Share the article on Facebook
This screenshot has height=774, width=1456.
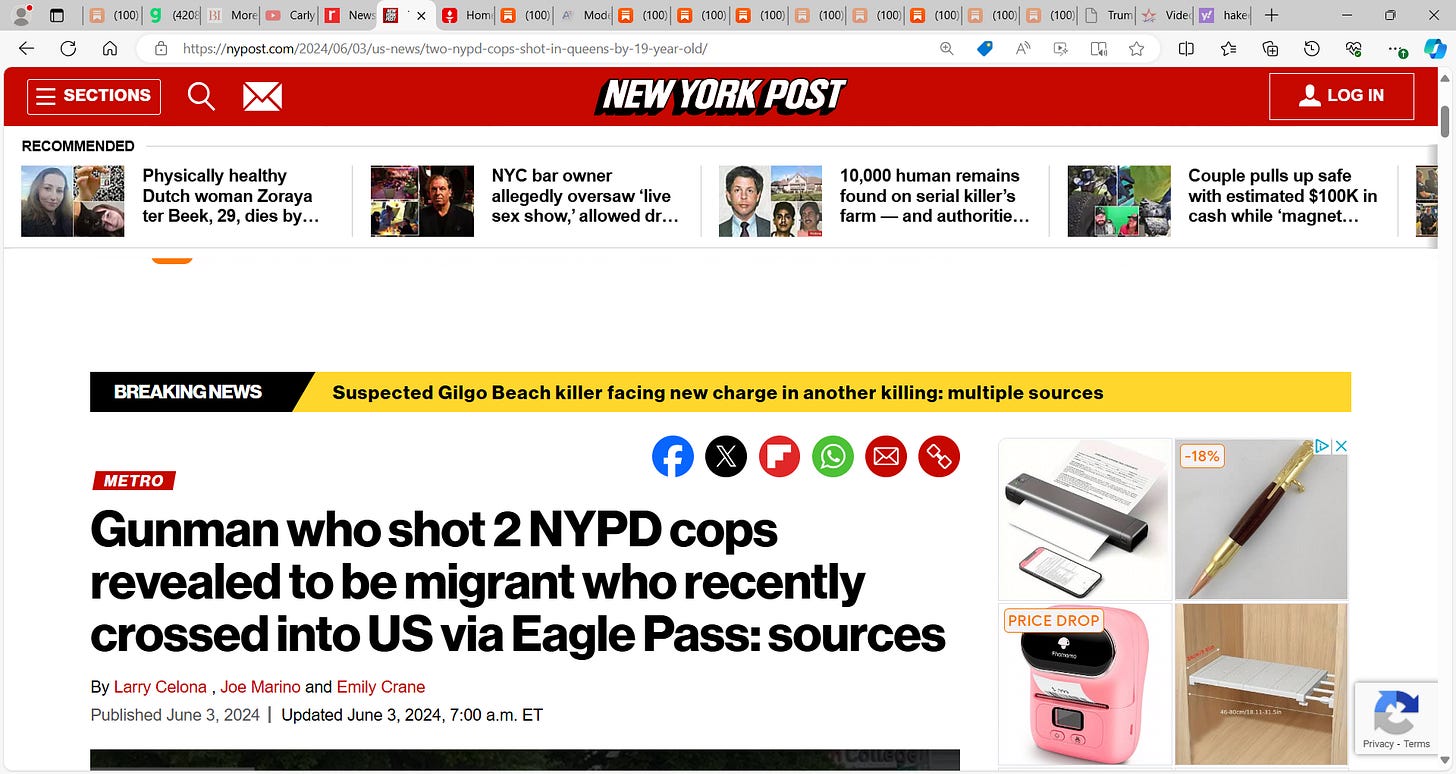pyautogui.click(x=673, y=457)
